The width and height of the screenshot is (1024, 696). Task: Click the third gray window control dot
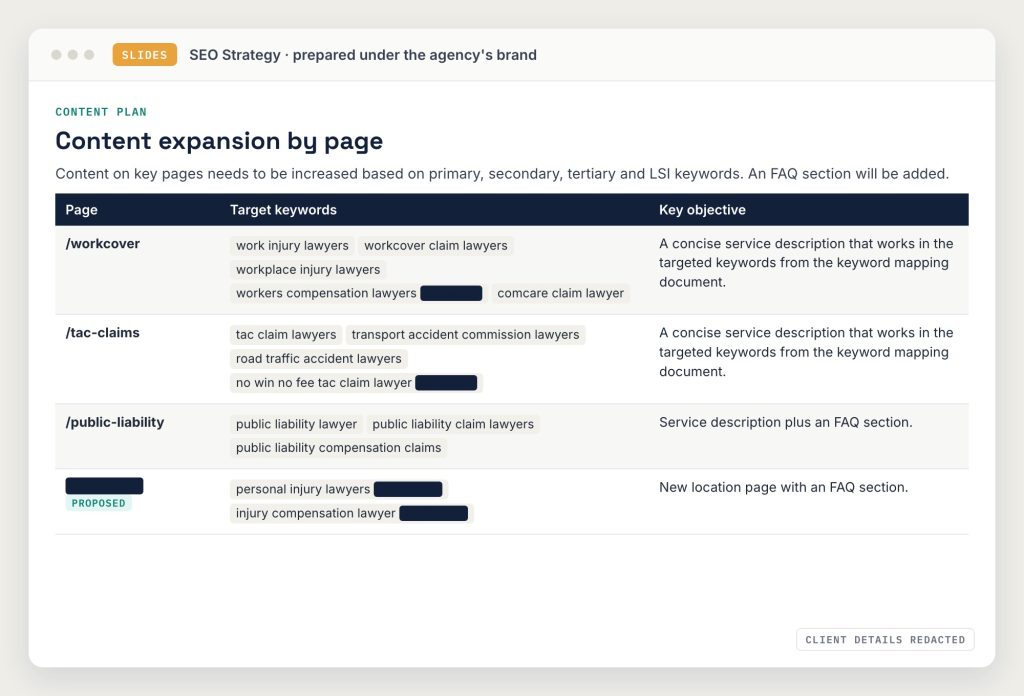tap(89, 55)
